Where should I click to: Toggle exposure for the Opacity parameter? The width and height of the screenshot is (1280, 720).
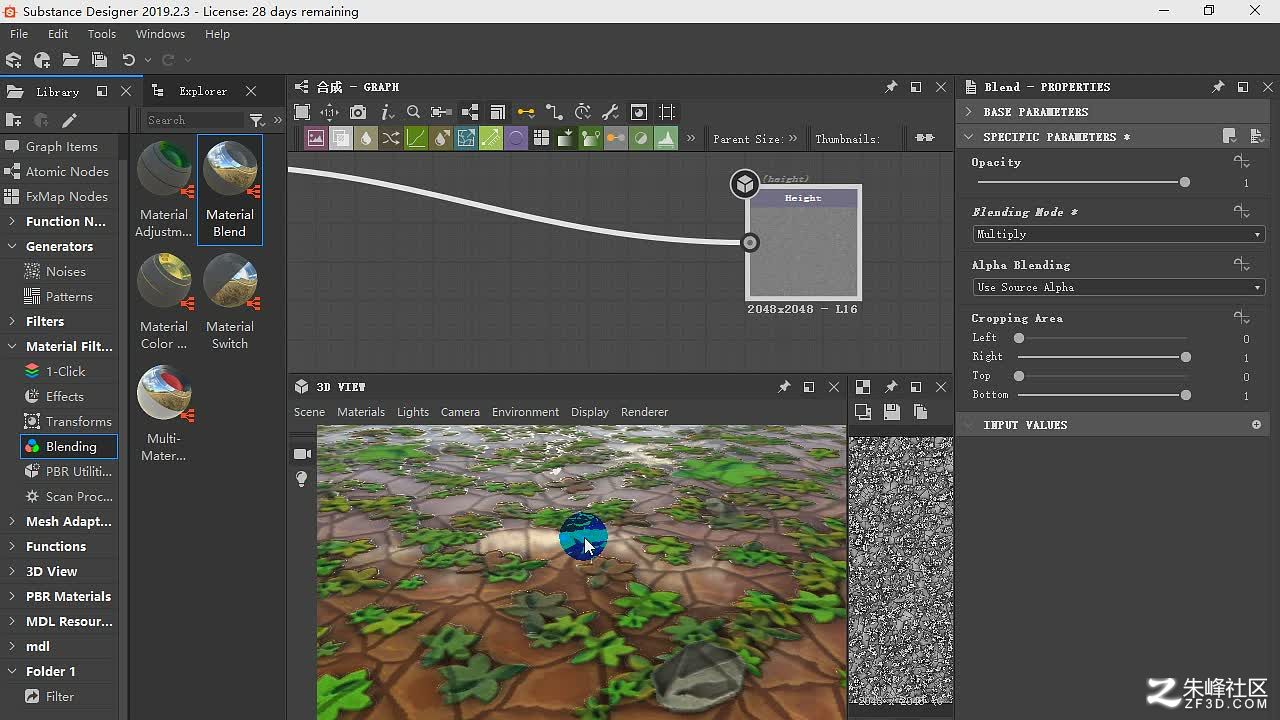pos(1242,162)
